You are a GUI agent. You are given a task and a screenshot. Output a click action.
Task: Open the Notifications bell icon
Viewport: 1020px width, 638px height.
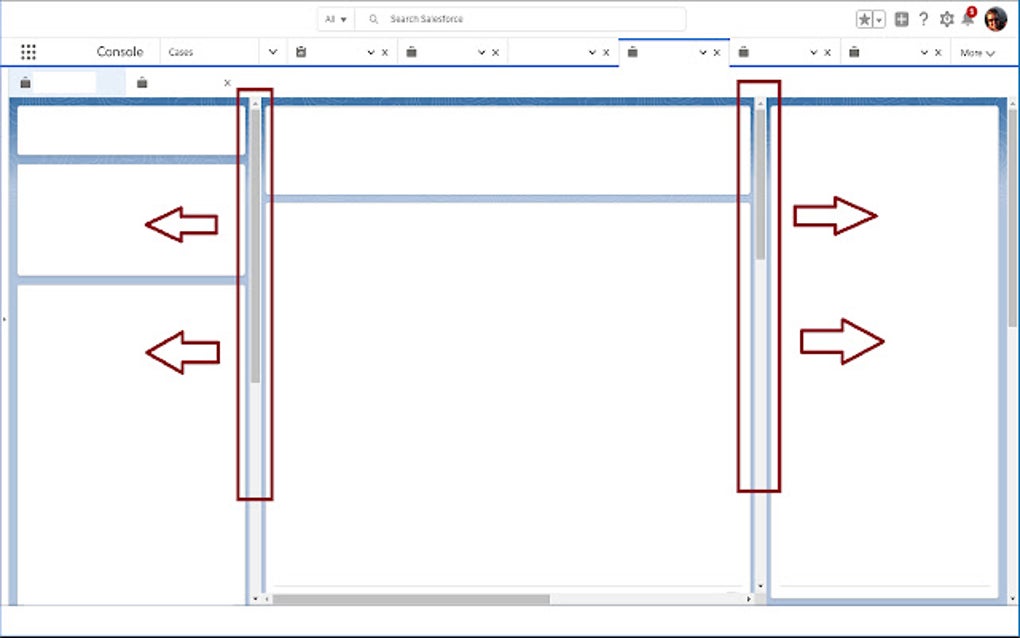click(x=968, y=18)
